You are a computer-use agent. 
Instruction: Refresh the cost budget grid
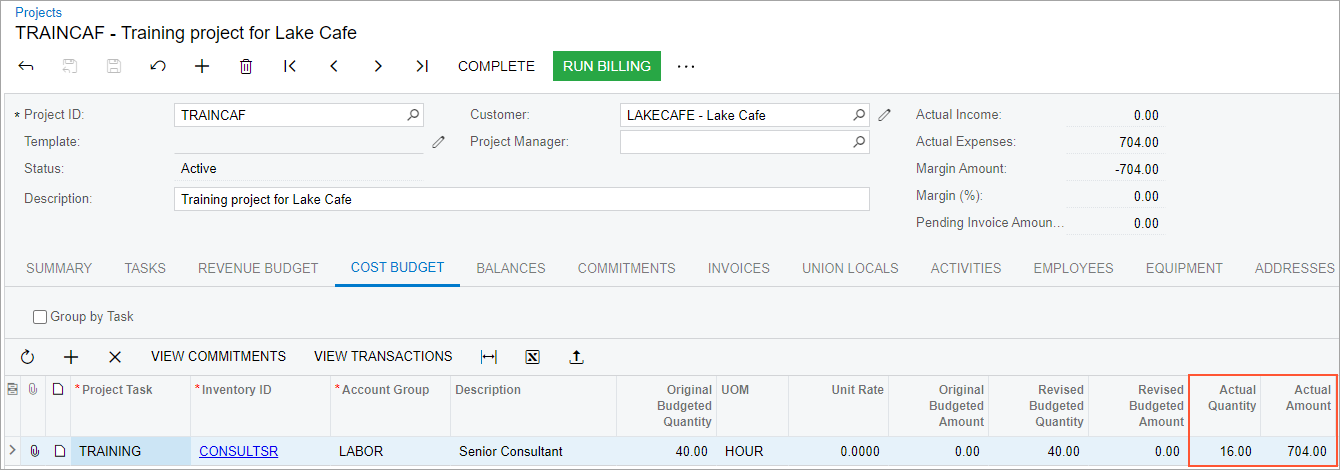click(27, 357)
